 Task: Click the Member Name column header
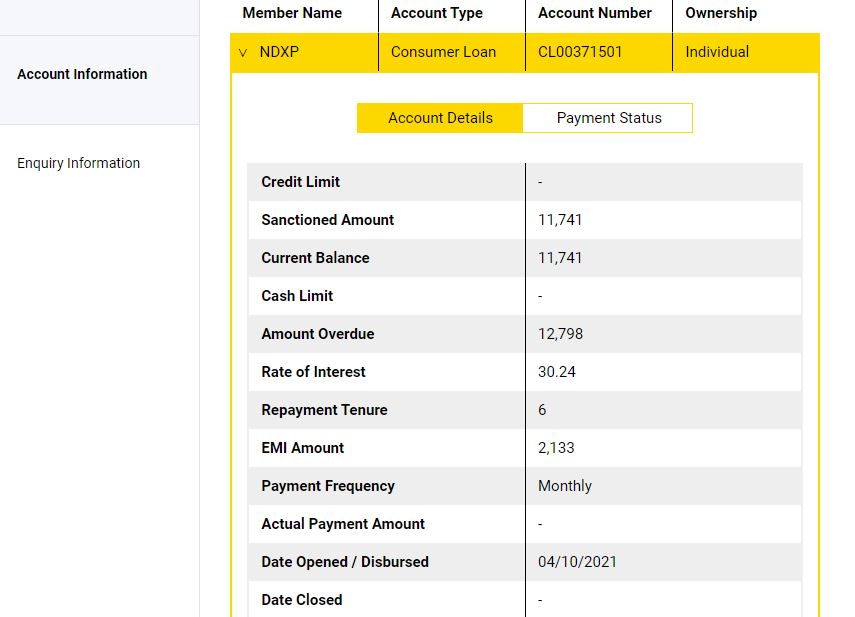point(292,13)
